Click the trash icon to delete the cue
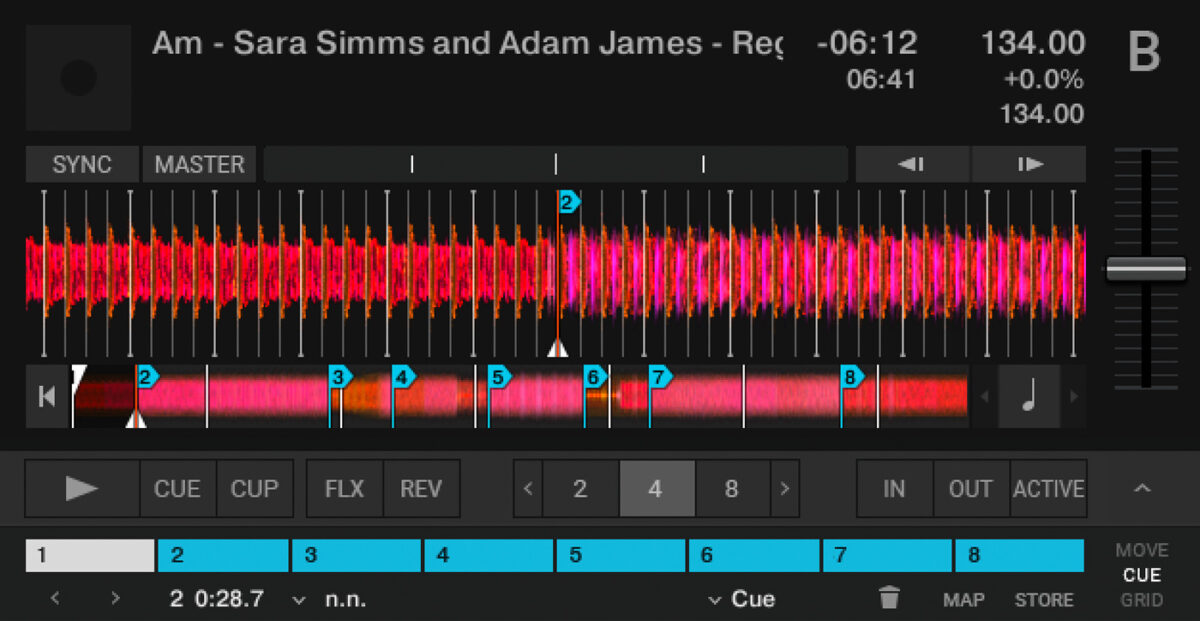The height and width of the screenshot is (621, 1200). [886, 599]
